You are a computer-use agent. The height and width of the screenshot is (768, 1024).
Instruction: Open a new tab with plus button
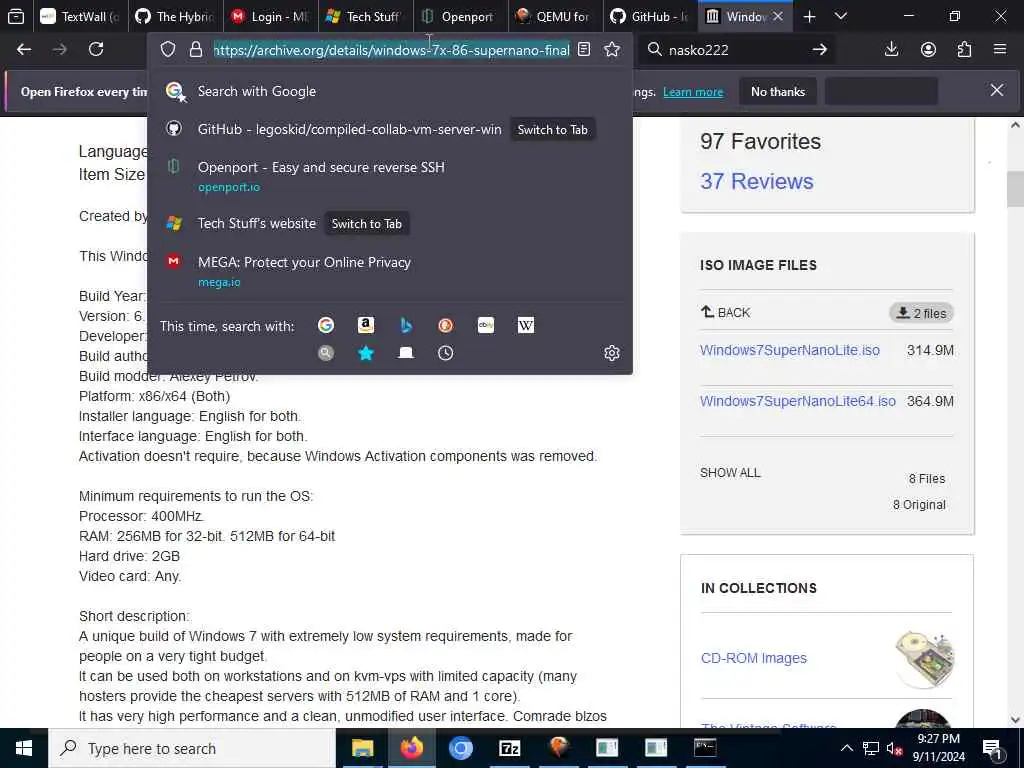(x=809, y=16)
